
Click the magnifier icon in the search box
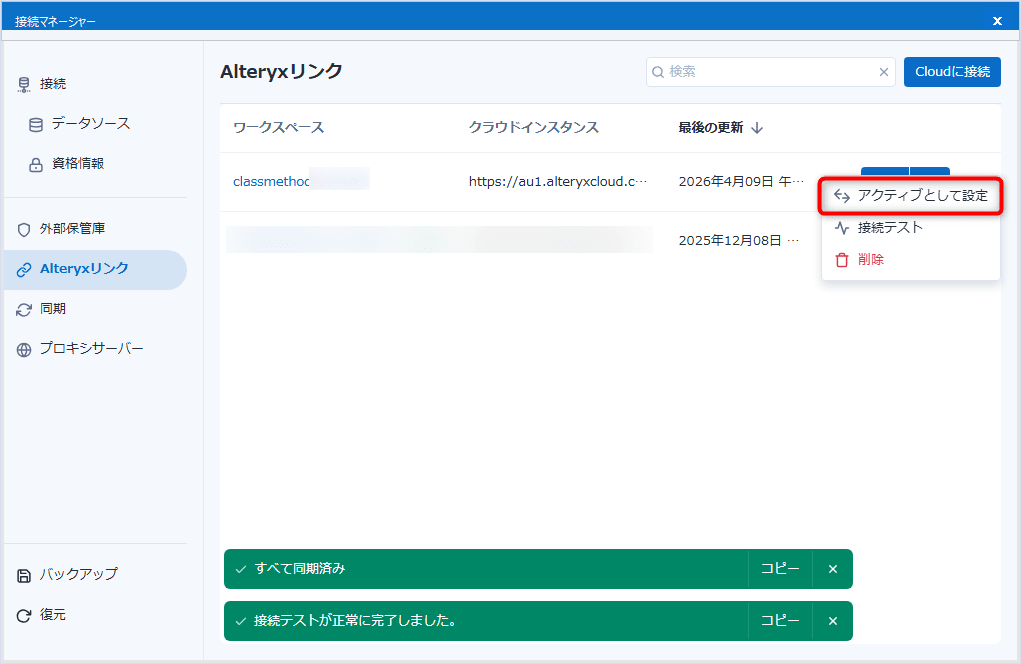click(657, 72)
